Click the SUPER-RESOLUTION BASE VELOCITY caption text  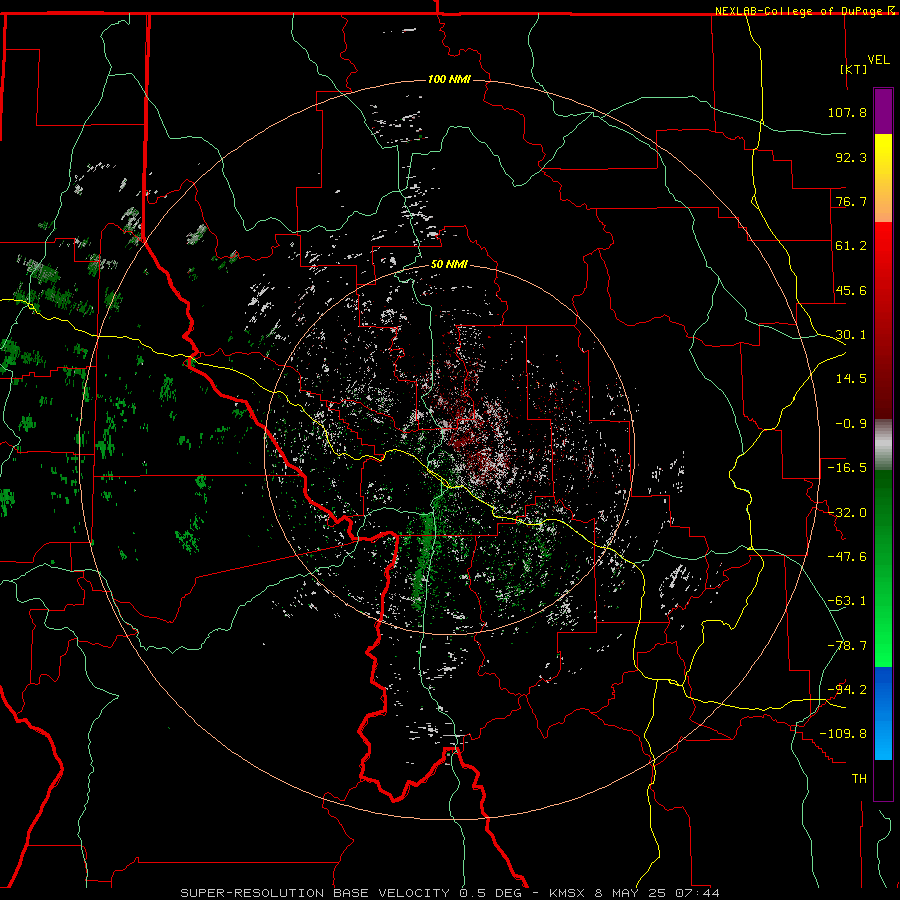[315, 893]
